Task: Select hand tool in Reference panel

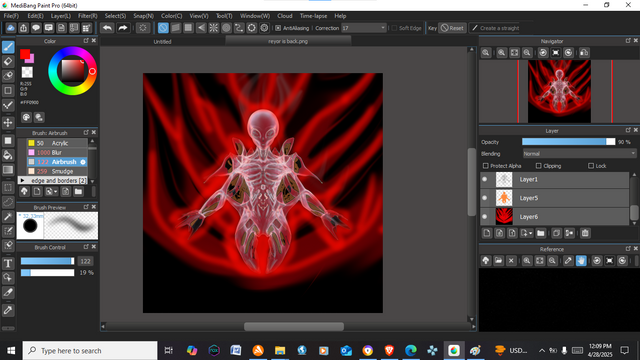Action: [x=581, y=260]
